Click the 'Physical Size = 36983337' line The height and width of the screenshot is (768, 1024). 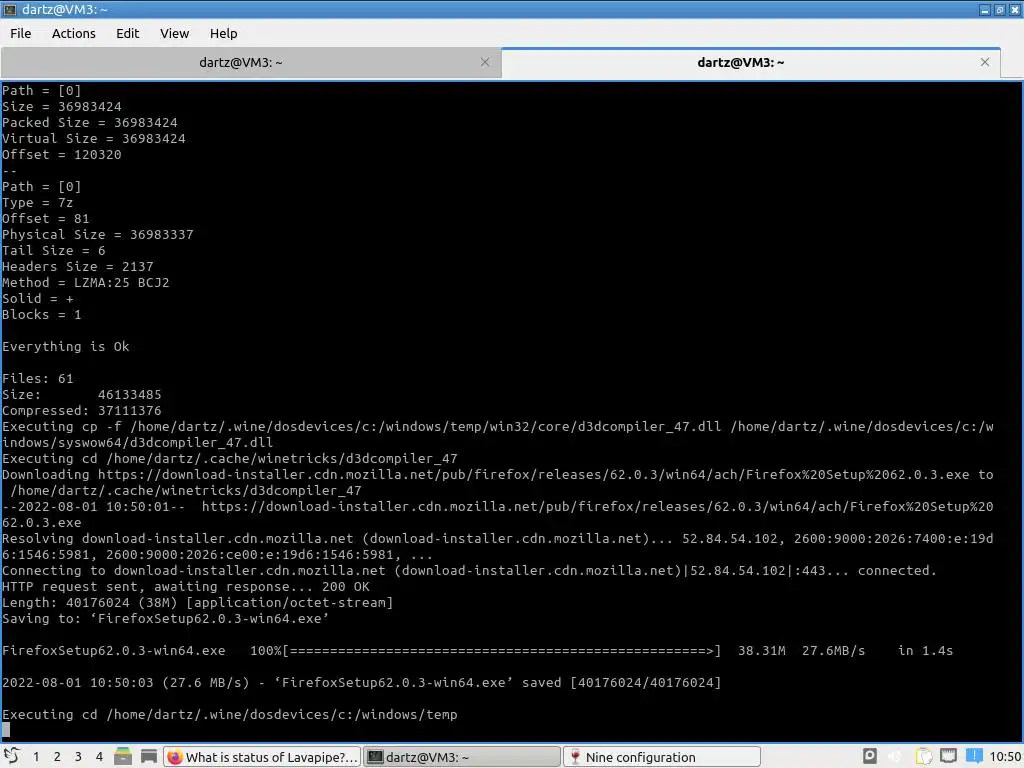coord(98,234)
